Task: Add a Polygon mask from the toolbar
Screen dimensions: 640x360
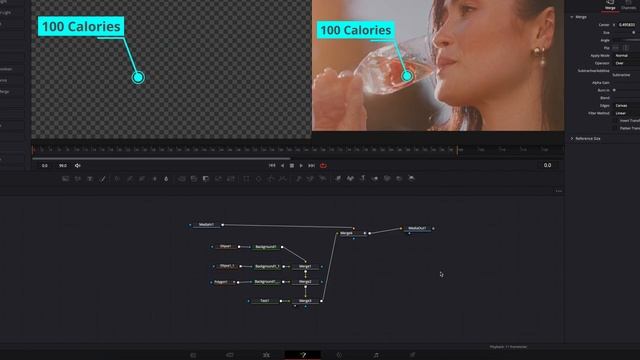Action: (271, 179)
